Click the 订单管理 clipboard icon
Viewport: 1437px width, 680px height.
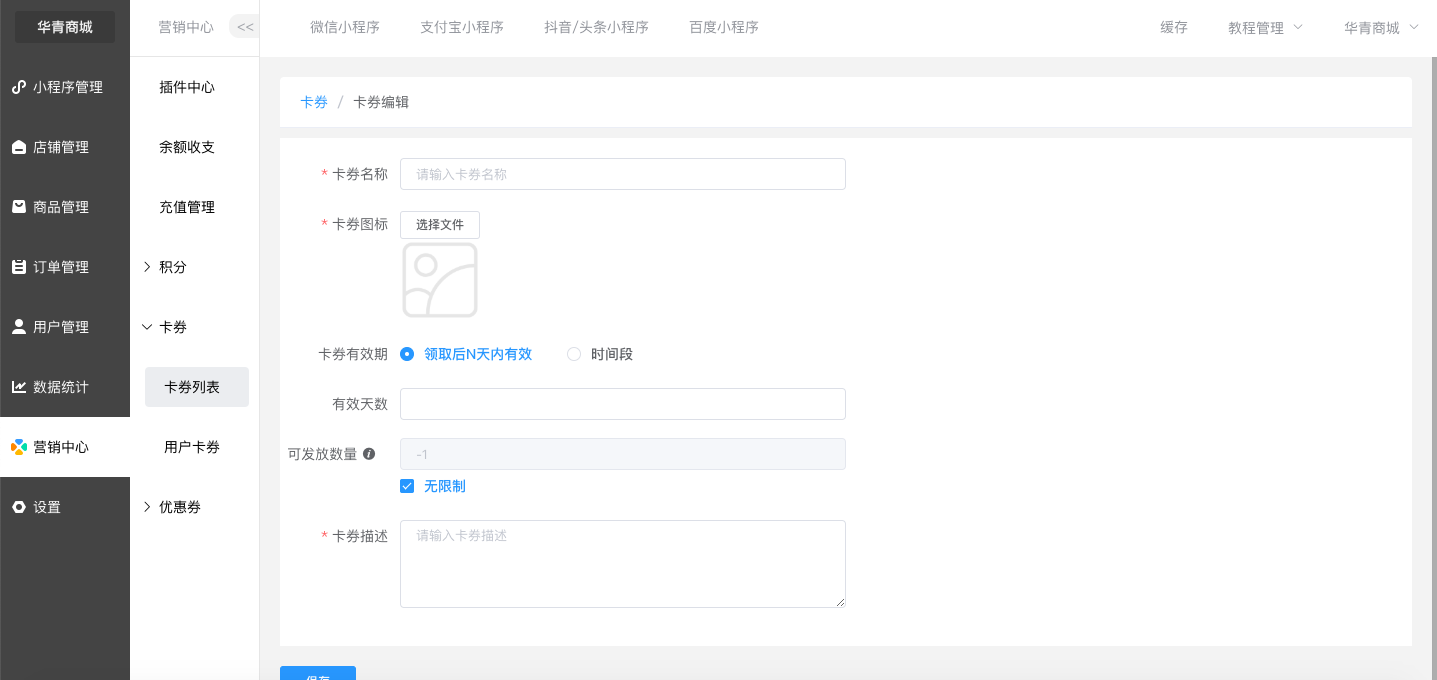[x=19, y=267]
